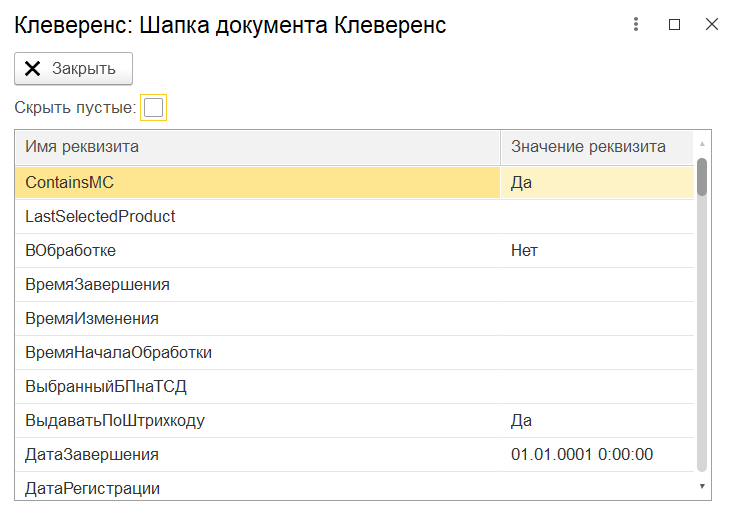The width and height of the screenshot is (737, 514).
Task: Click the vertical scrollbar thumb
Action: point(702,177)
